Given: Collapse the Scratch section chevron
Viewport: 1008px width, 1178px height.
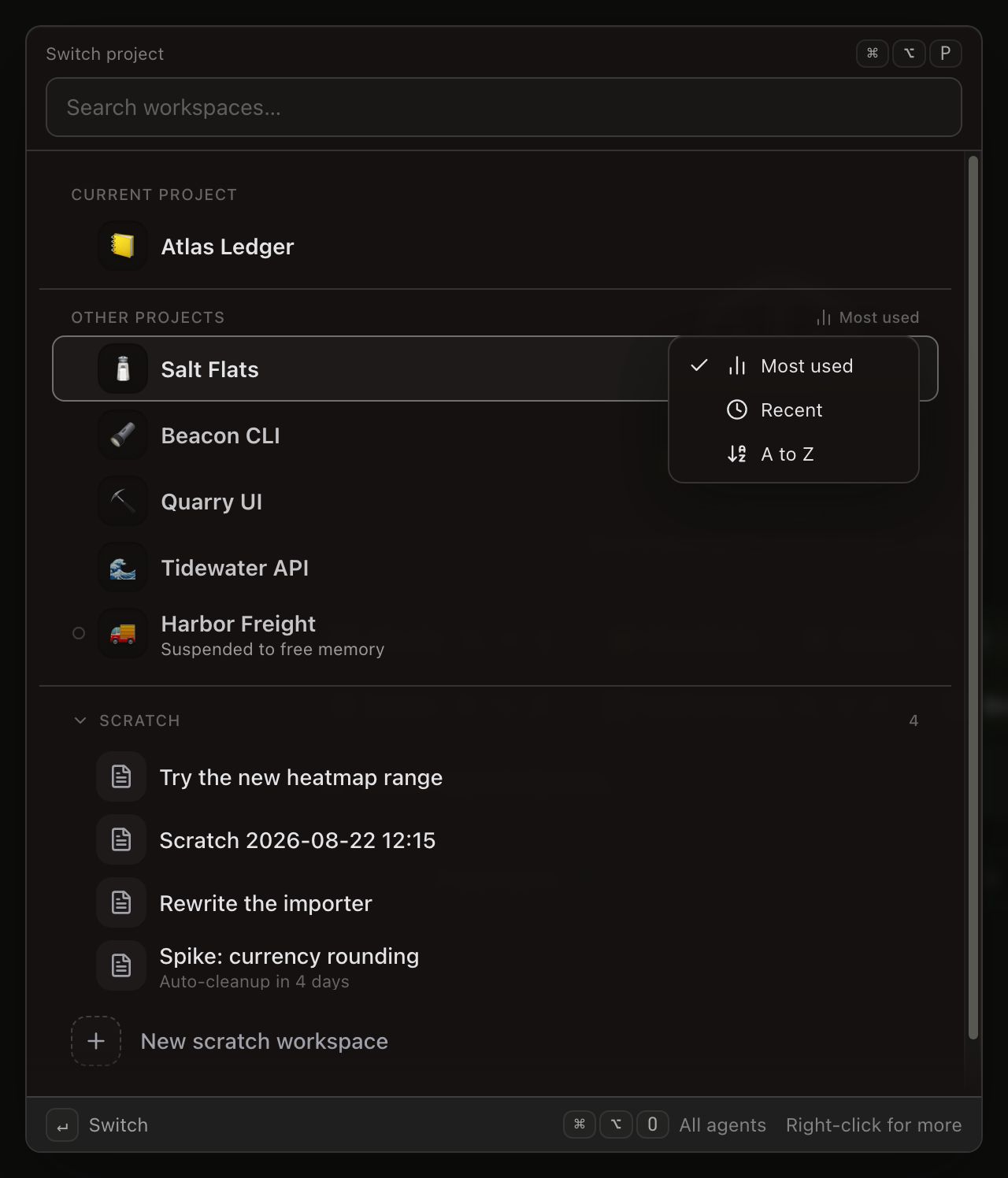Looking at the screenshot, I should coord(80,721).
